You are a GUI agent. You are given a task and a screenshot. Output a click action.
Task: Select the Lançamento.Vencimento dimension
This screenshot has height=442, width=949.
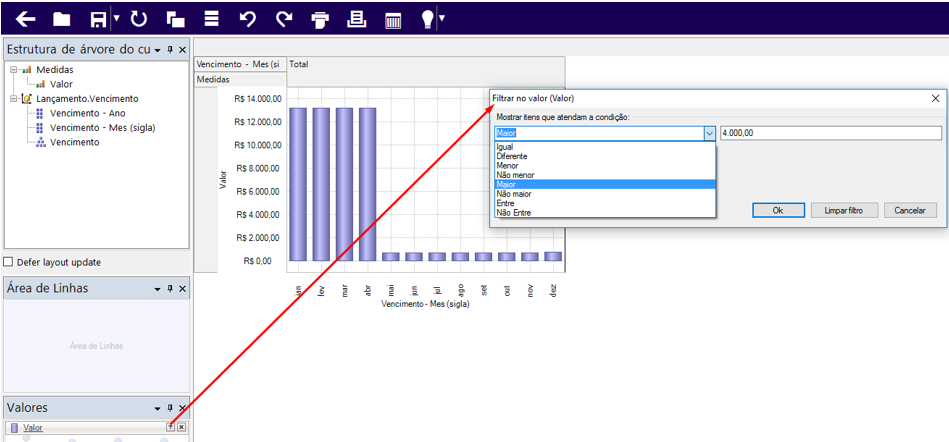87,98
